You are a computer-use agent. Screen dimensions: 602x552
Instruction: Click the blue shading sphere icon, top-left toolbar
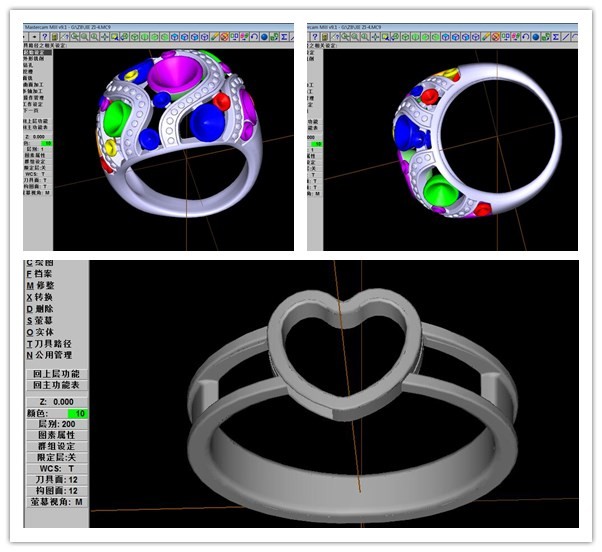pyautogui.click(x=262, y=36)
